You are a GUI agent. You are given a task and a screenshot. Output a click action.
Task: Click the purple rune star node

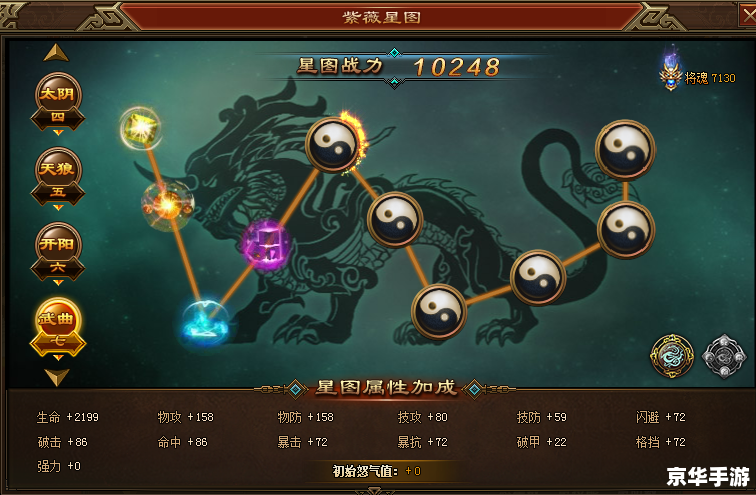click(267, 244)
